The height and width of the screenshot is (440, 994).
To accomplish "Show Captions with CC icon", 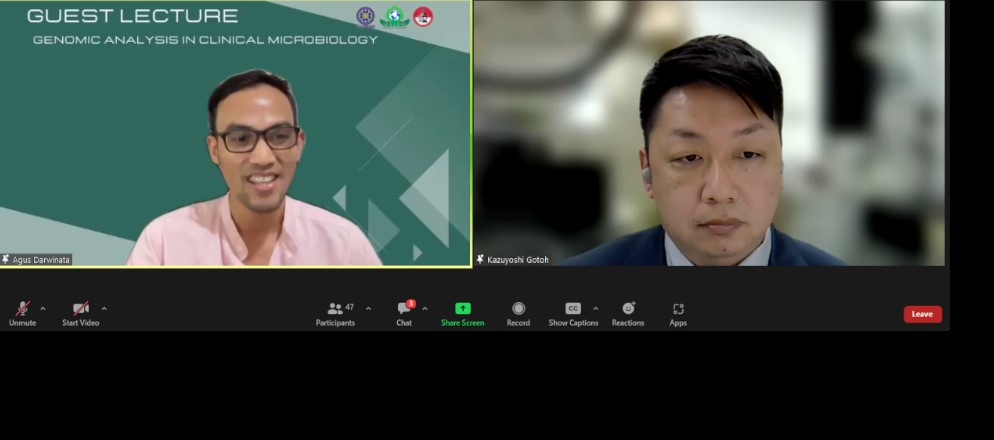I will coord(573,309).
